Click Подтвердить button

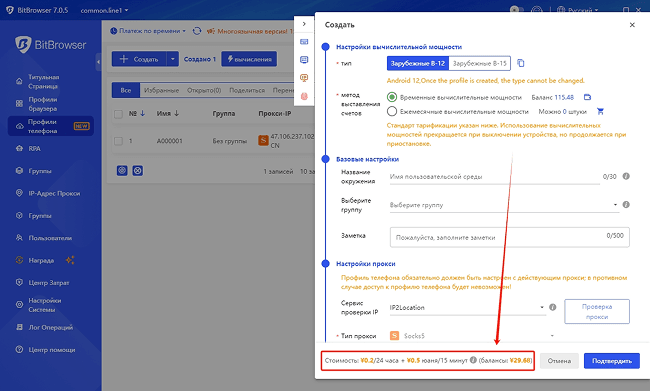(x=612, y=361)
